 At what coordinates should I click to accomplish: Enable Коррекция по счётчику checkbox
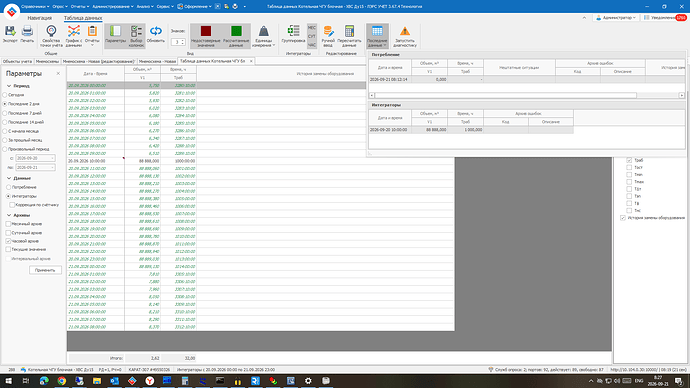12,205
